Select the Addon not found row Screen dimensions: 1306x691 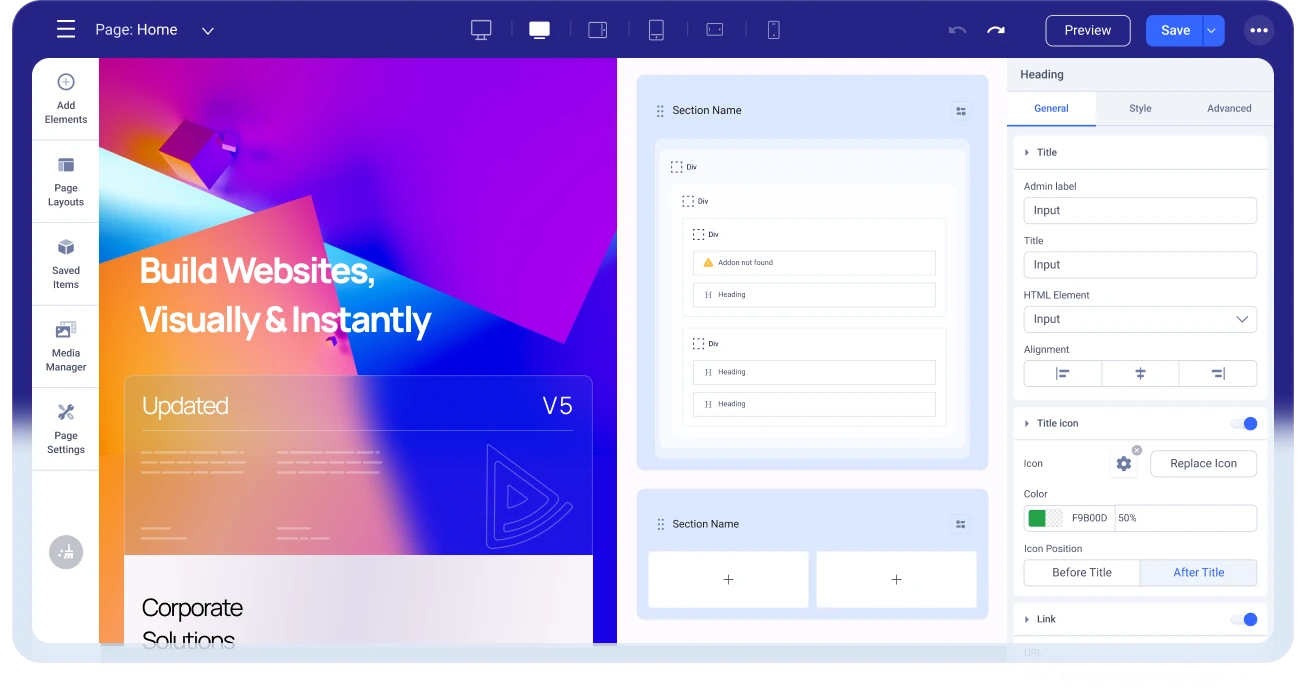point(814,263)
